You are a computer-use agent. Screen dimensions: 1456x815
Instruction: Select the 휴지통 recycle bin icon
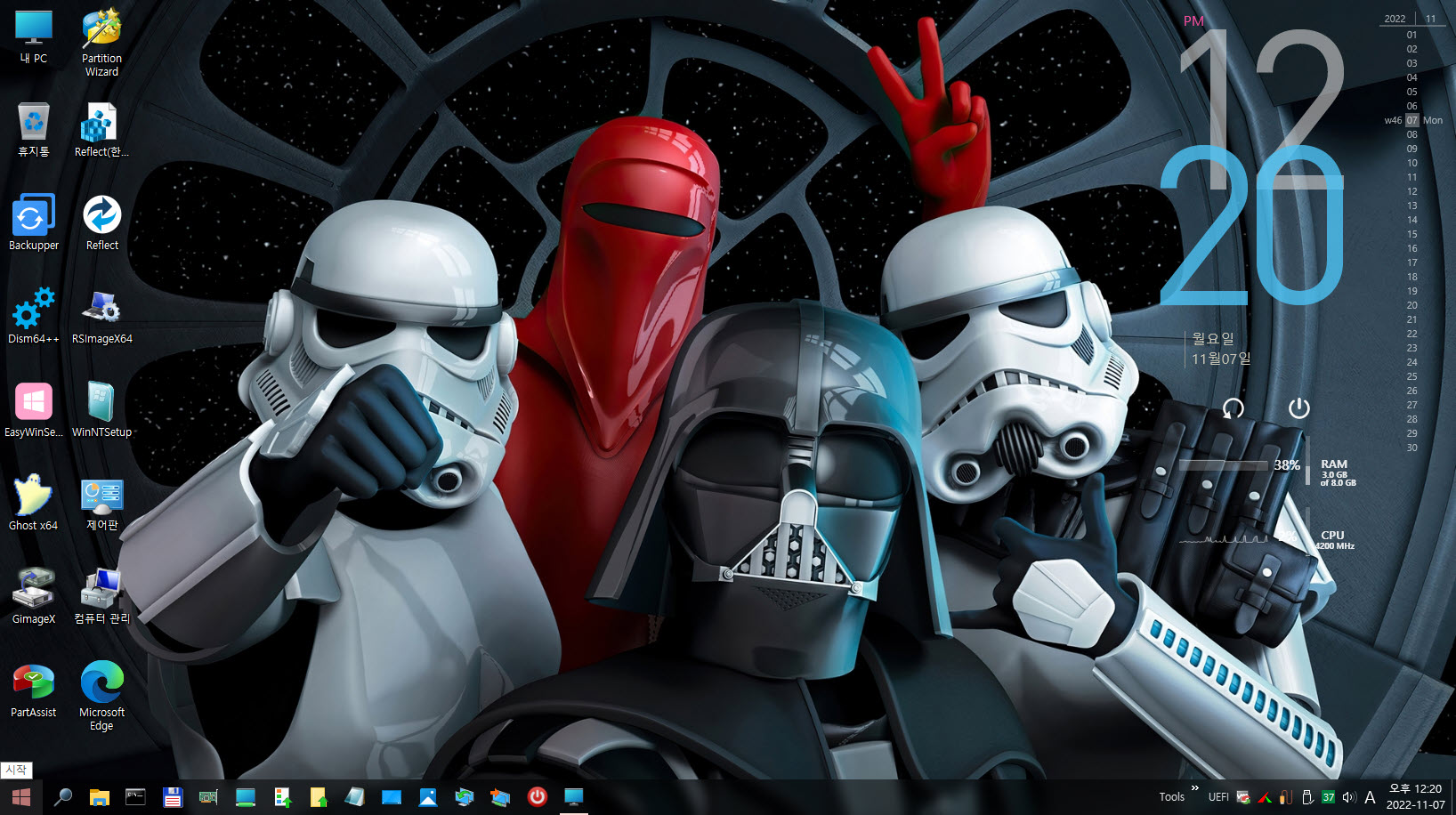click(x=34, y=130)
